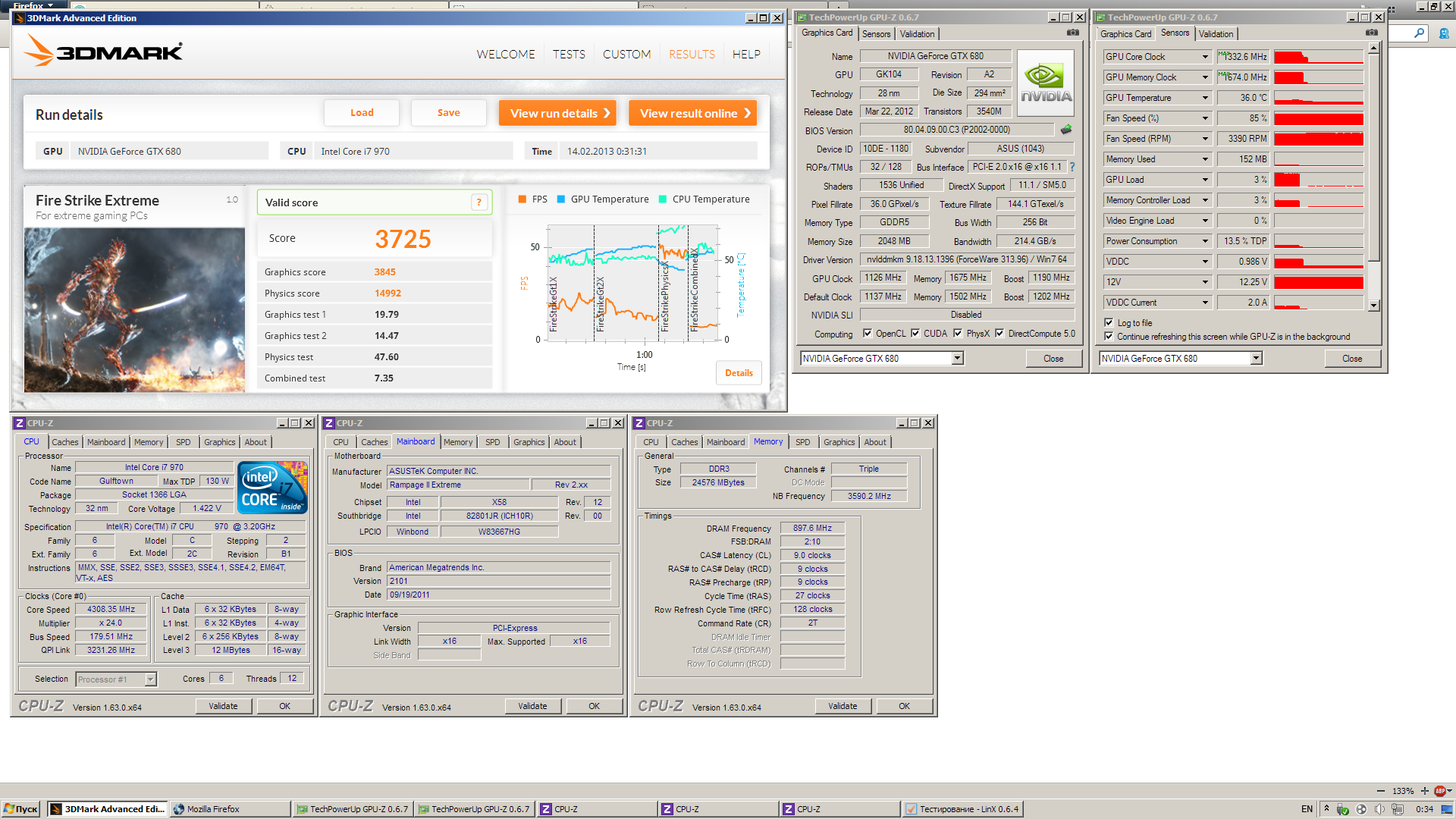Viewport: 1456px width, 819px height.
Task: Switch to the 3DMark TESTS tab
Action: 569,55
